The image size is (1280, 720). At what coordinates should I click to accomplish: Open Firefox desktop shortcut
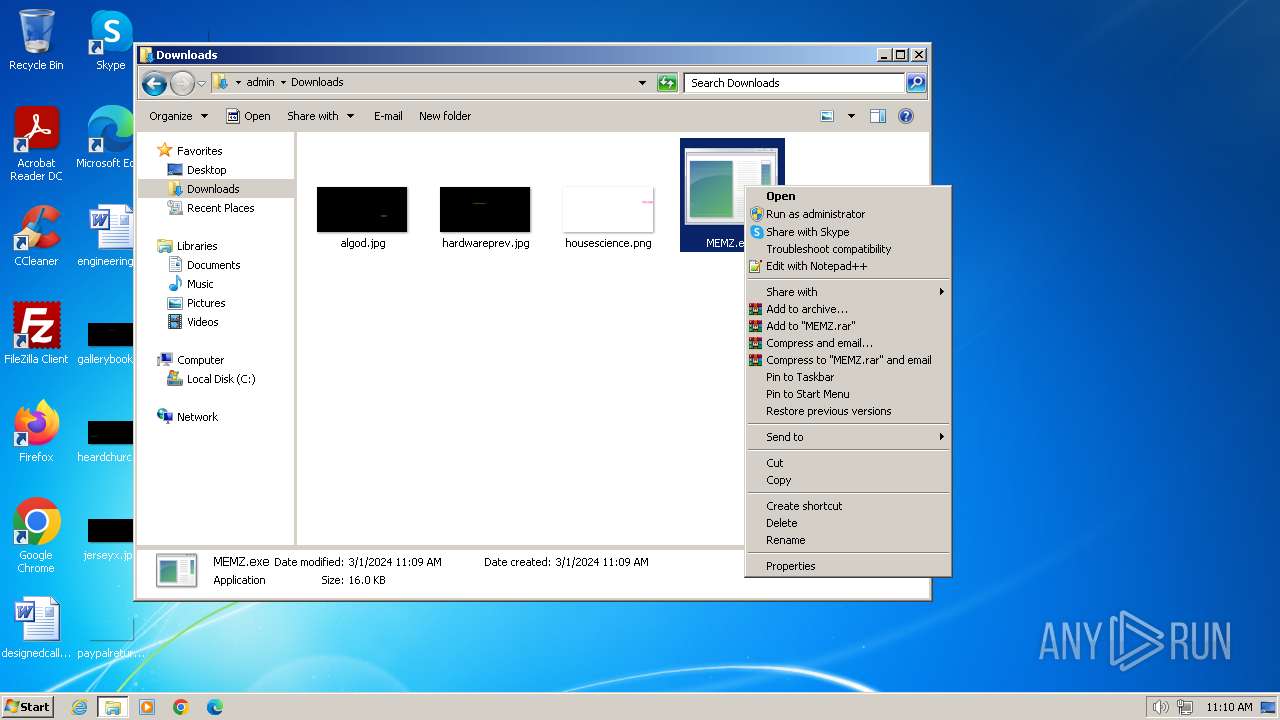[x=36, y=432]
